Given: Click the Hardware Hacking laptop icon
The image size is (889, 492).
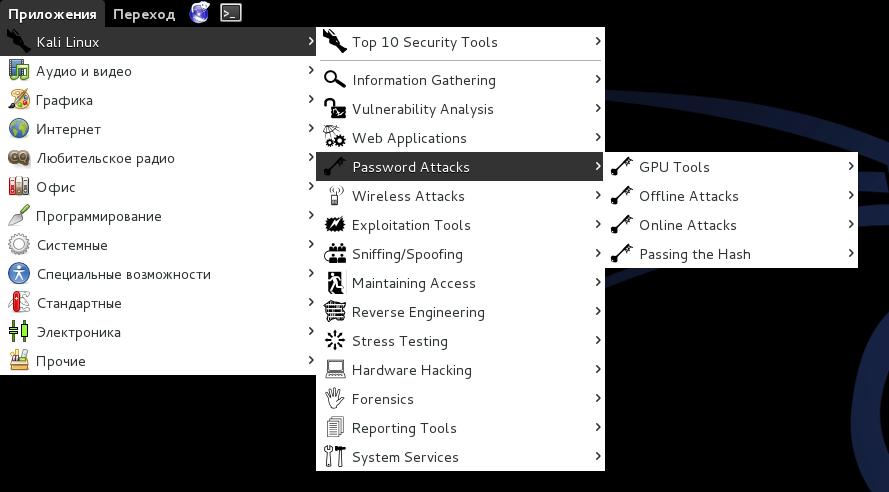Looking at the screenshot, I should [x=335, y=370].
